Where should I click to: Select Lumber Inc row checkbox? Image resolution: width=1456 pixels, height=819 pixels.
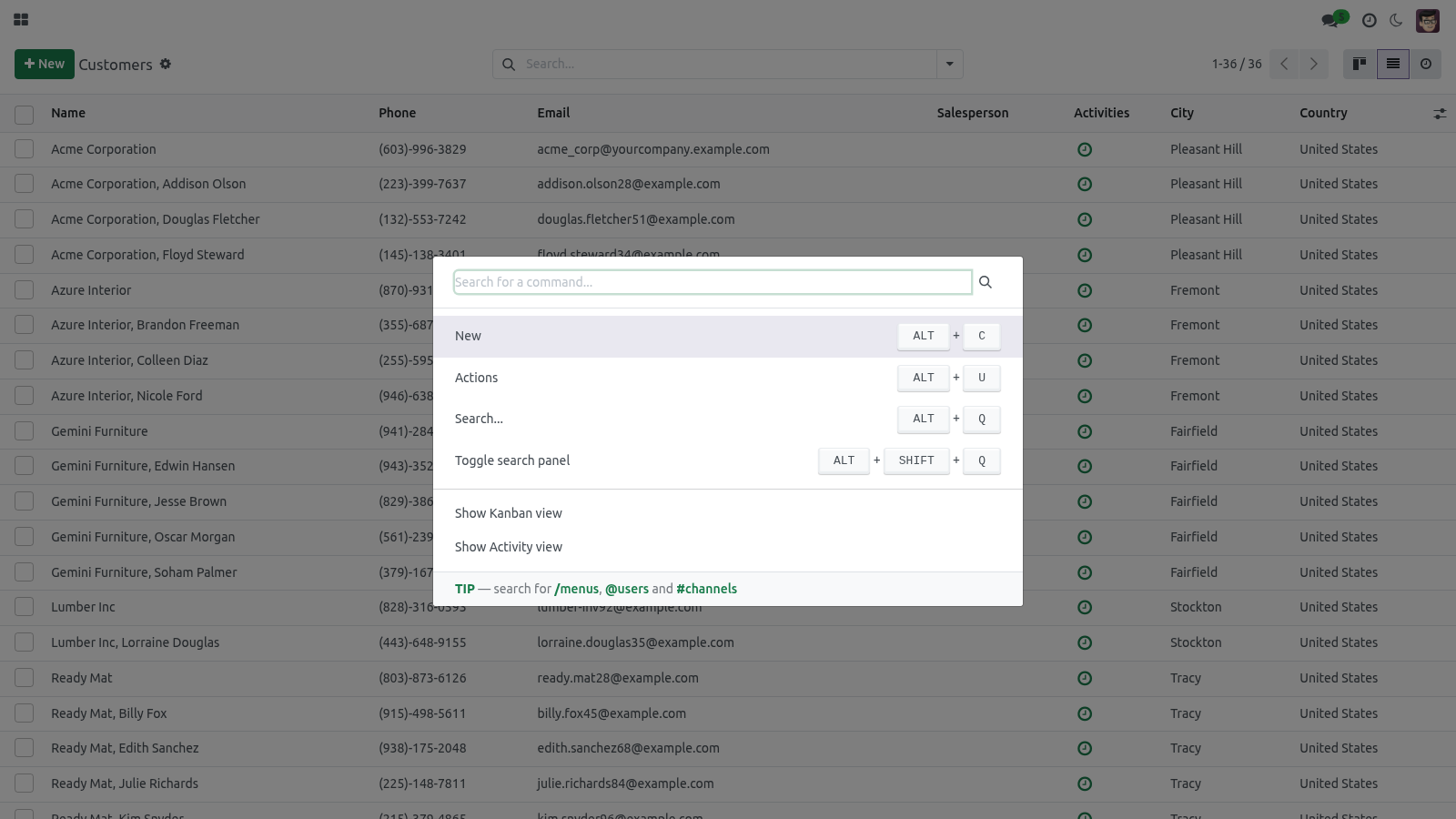coord(25,607)
